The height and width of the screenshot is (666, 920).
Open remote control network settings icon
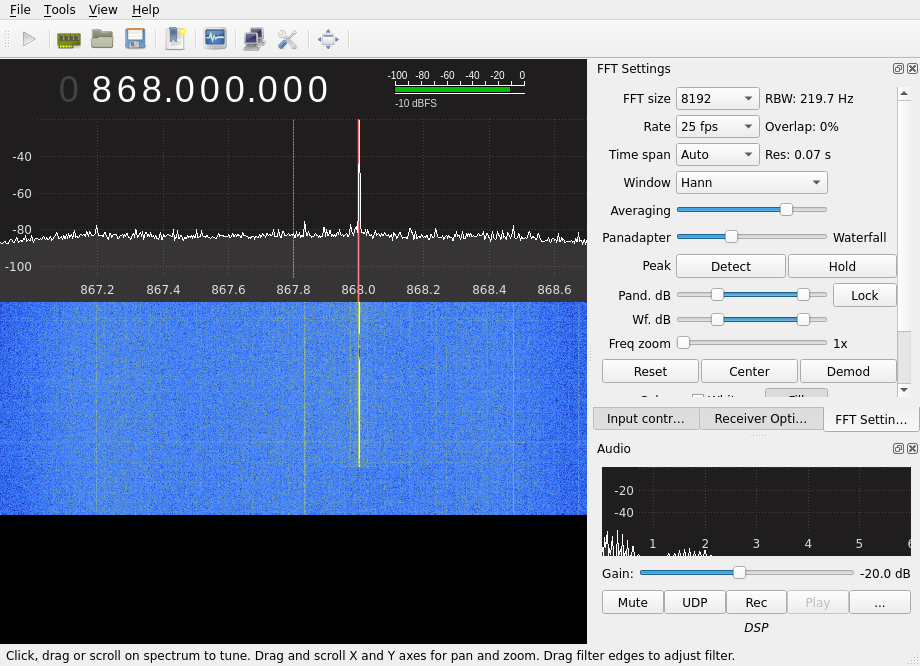[254, 39]
